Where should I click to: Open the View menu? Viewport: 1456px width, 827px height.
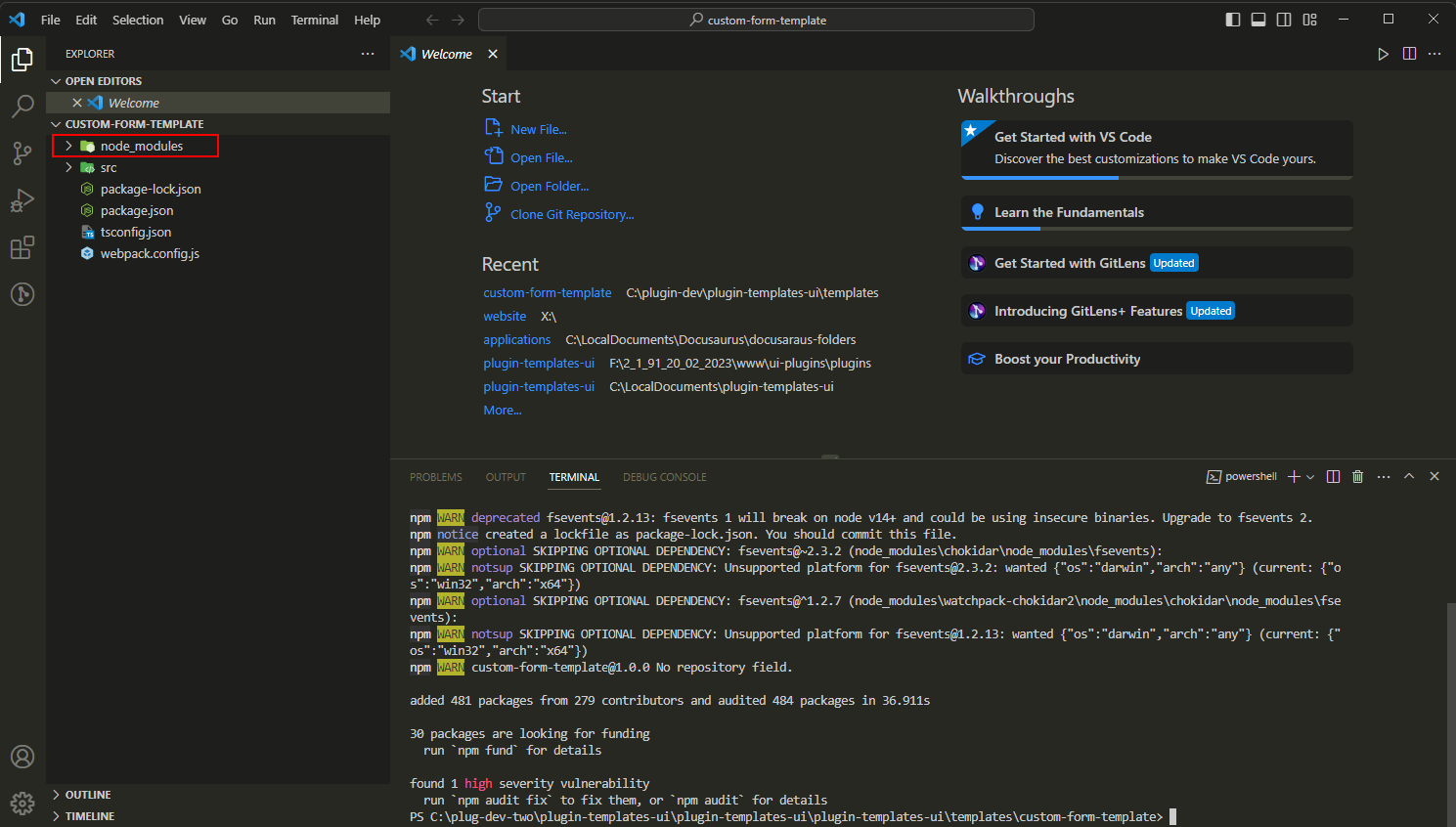click(193, 20)
